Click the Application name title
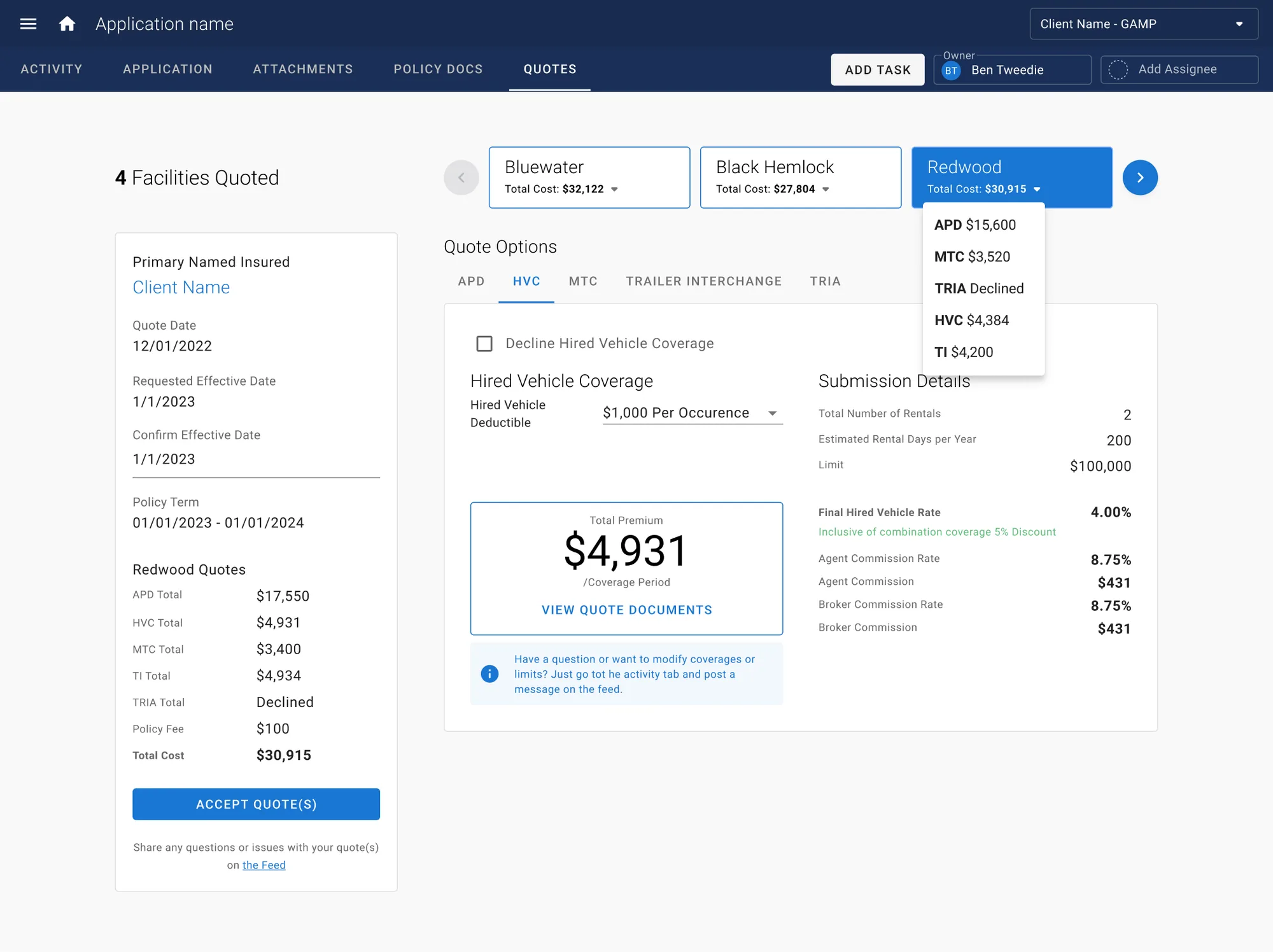 point(164,24)
